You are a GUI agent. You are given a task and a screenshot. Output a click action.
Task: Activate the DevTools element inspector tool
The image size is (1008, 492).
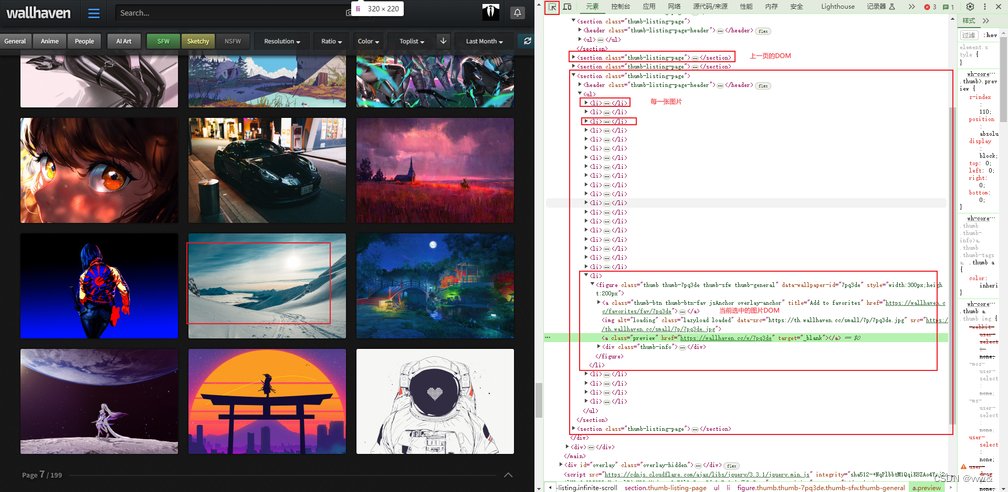point(552,6)
